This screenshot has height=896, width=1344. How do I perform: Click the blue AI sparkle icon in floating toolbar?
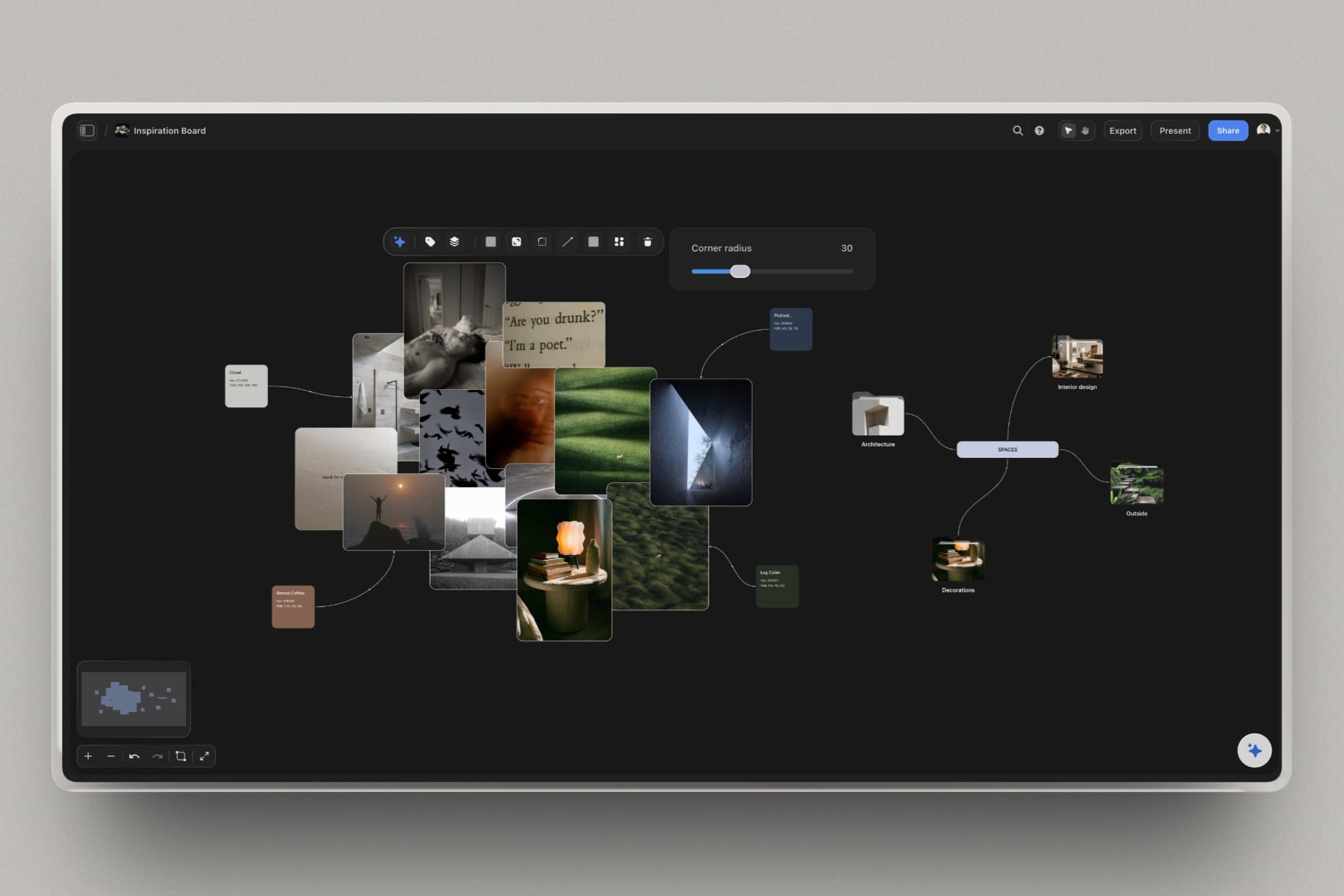400,241
